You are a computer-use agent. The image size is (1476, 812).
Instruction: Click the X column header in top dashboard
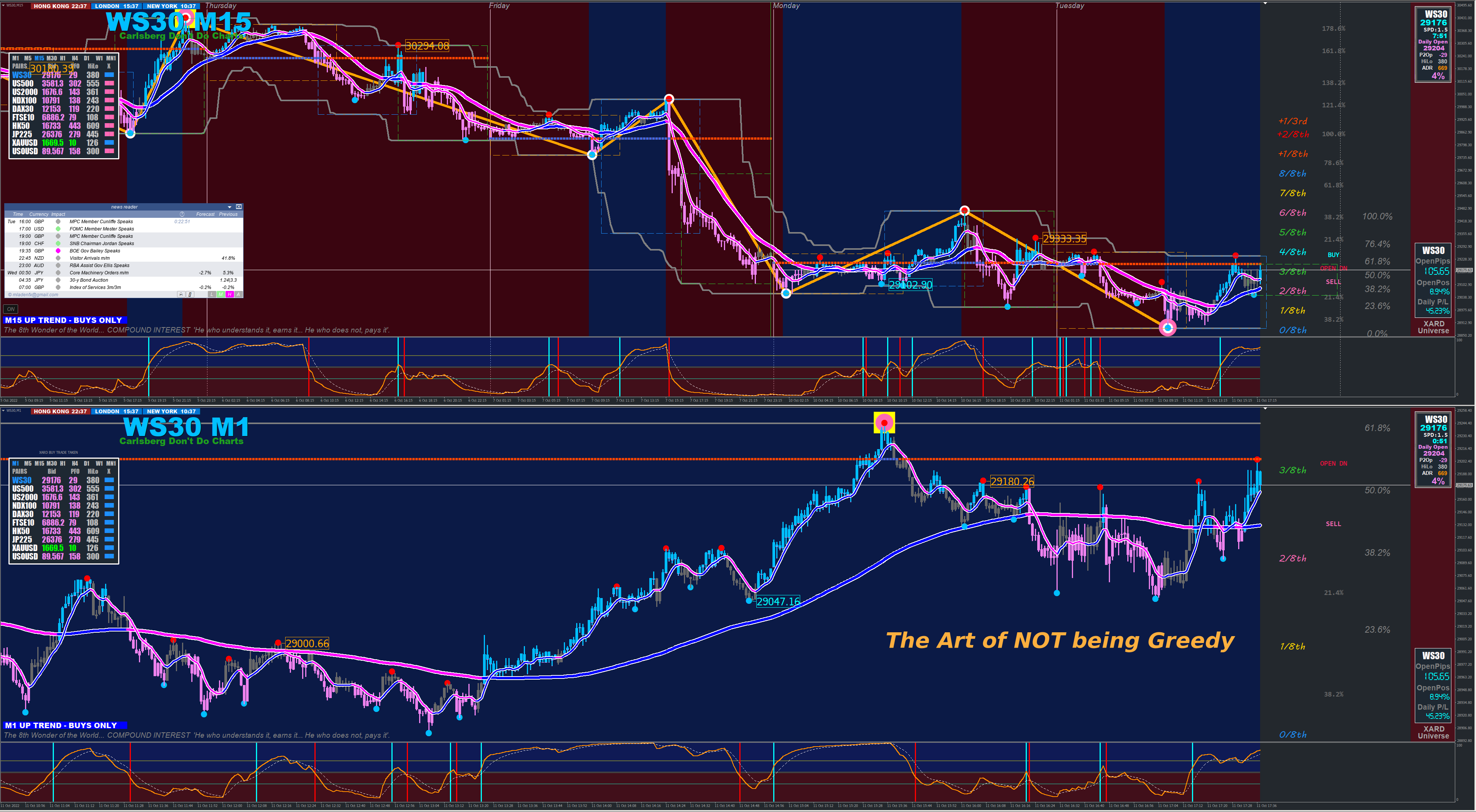(109, 67)
